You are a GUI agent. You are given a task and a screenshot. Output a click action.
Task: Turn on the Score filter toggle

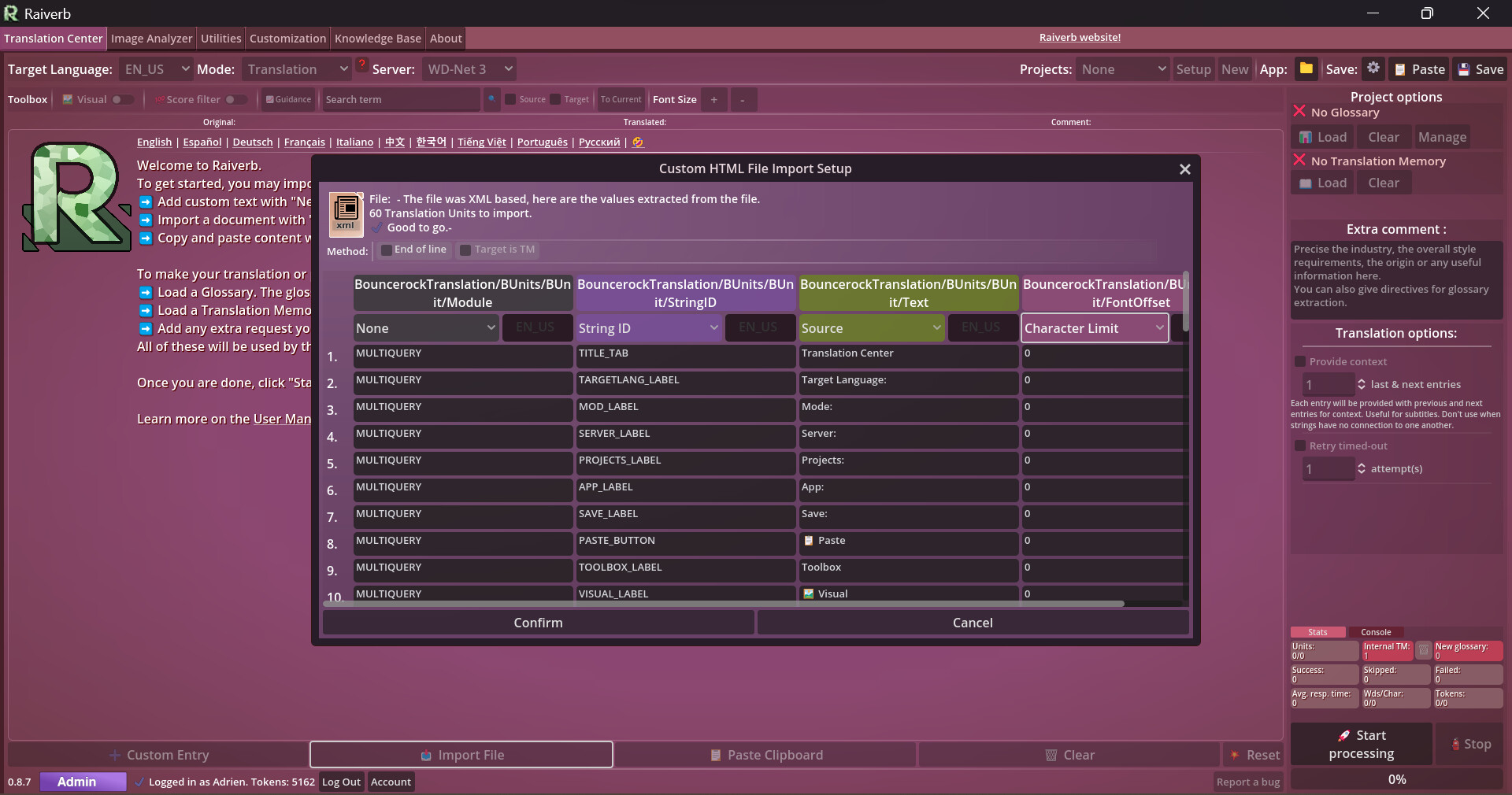click(x=235, y=99)
